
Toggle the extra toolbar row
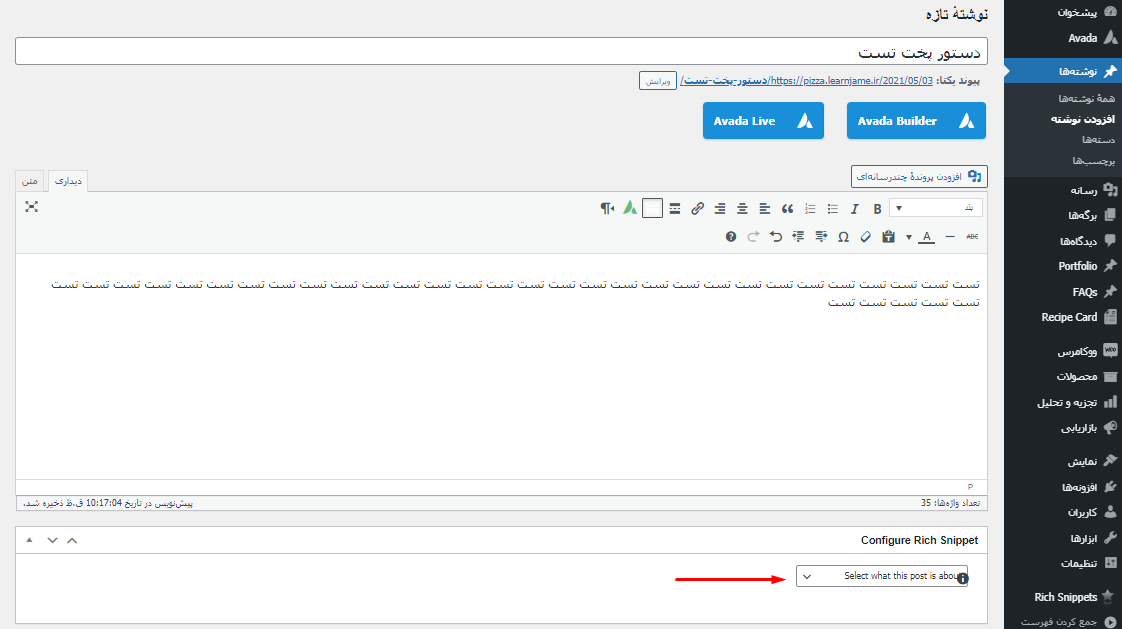[x=652, y=208]
